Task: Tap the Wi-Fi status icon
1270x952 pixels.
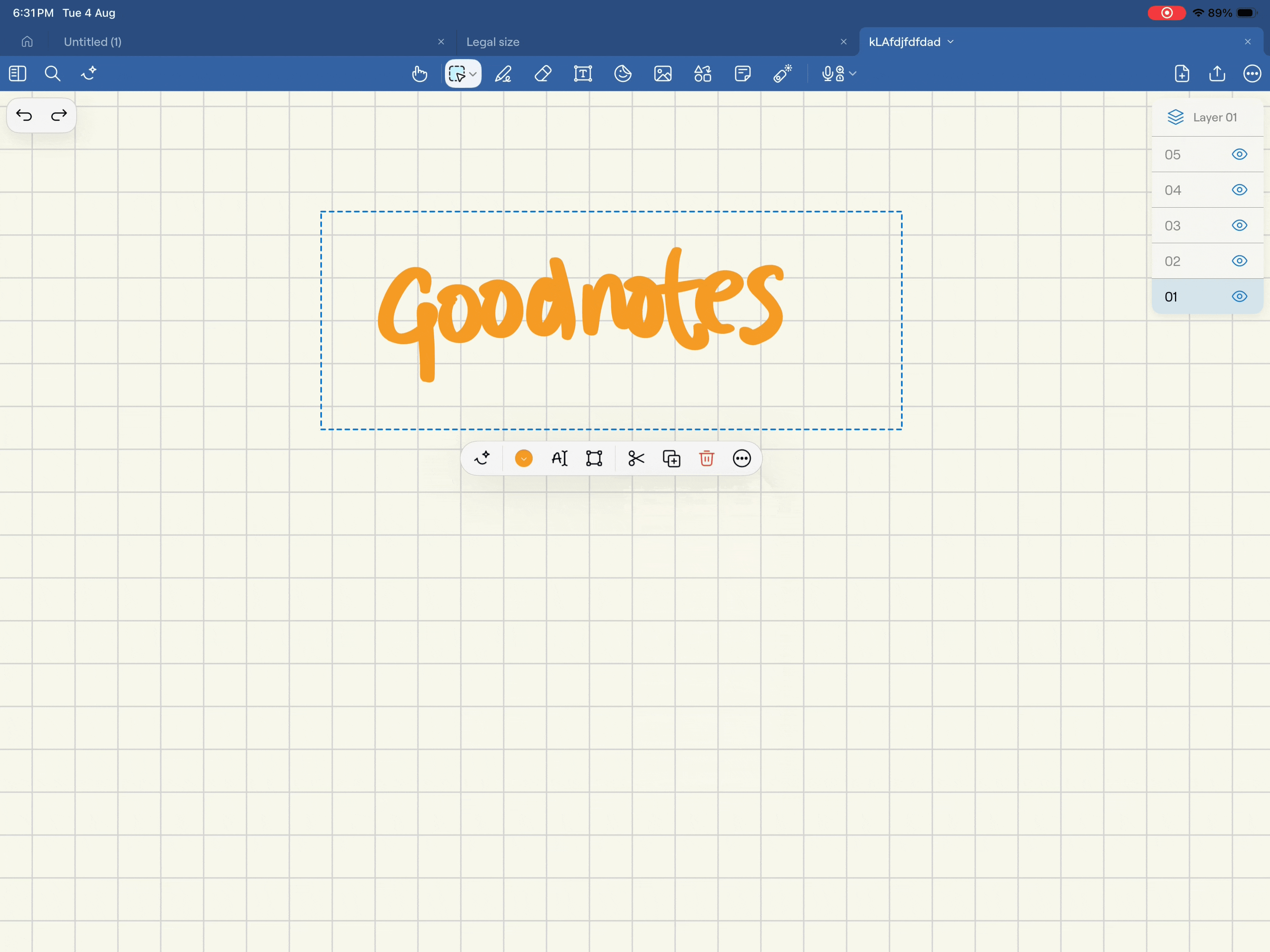Action: point(1198,13)
